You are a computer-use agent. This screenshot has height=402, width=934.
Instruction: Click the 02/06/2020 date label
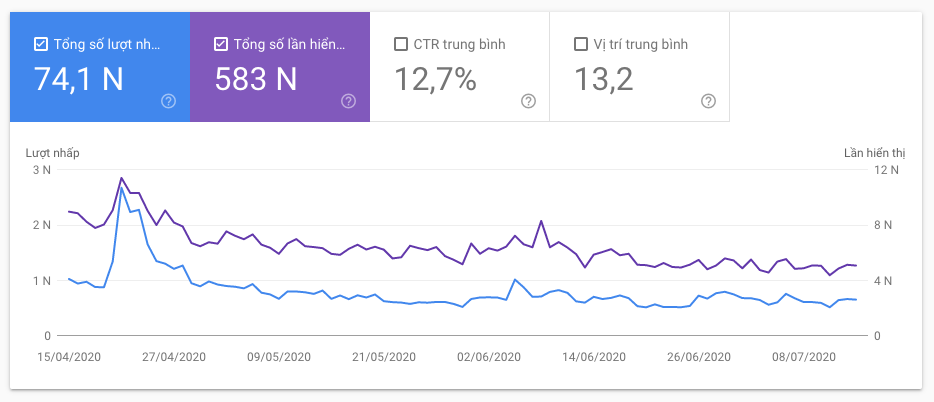[x=489, y=357]
